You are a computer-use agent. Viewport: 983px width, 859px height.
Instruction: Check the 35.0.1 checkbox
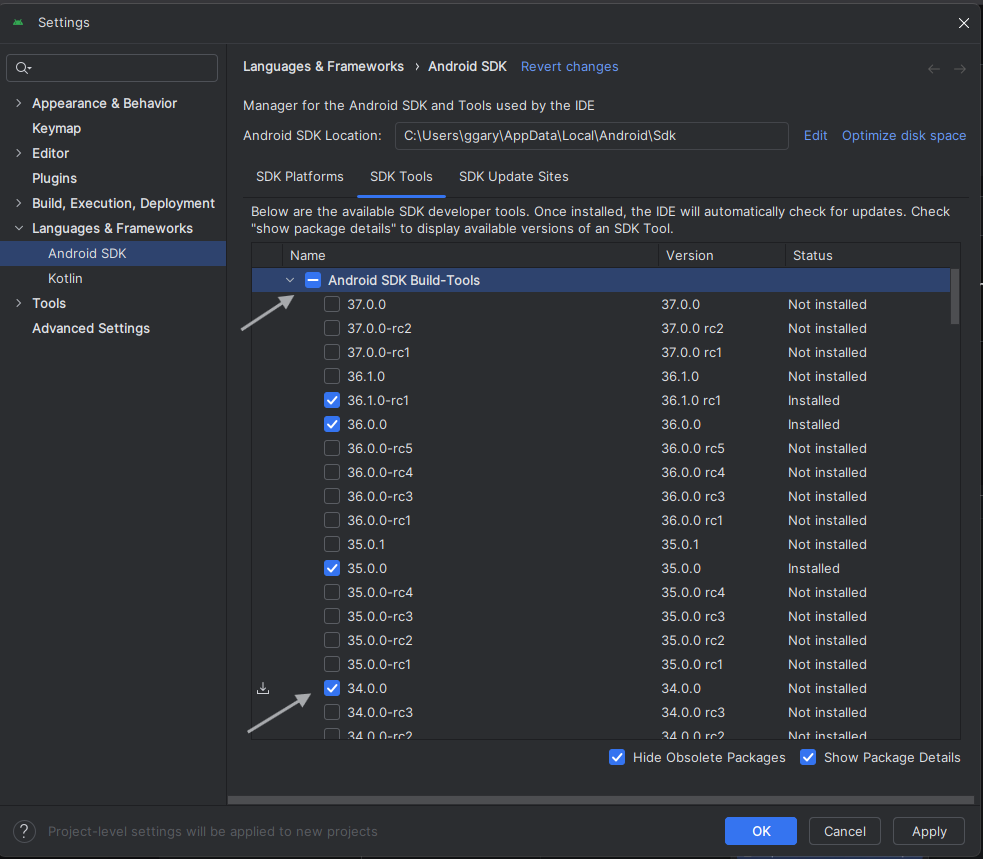332,544
